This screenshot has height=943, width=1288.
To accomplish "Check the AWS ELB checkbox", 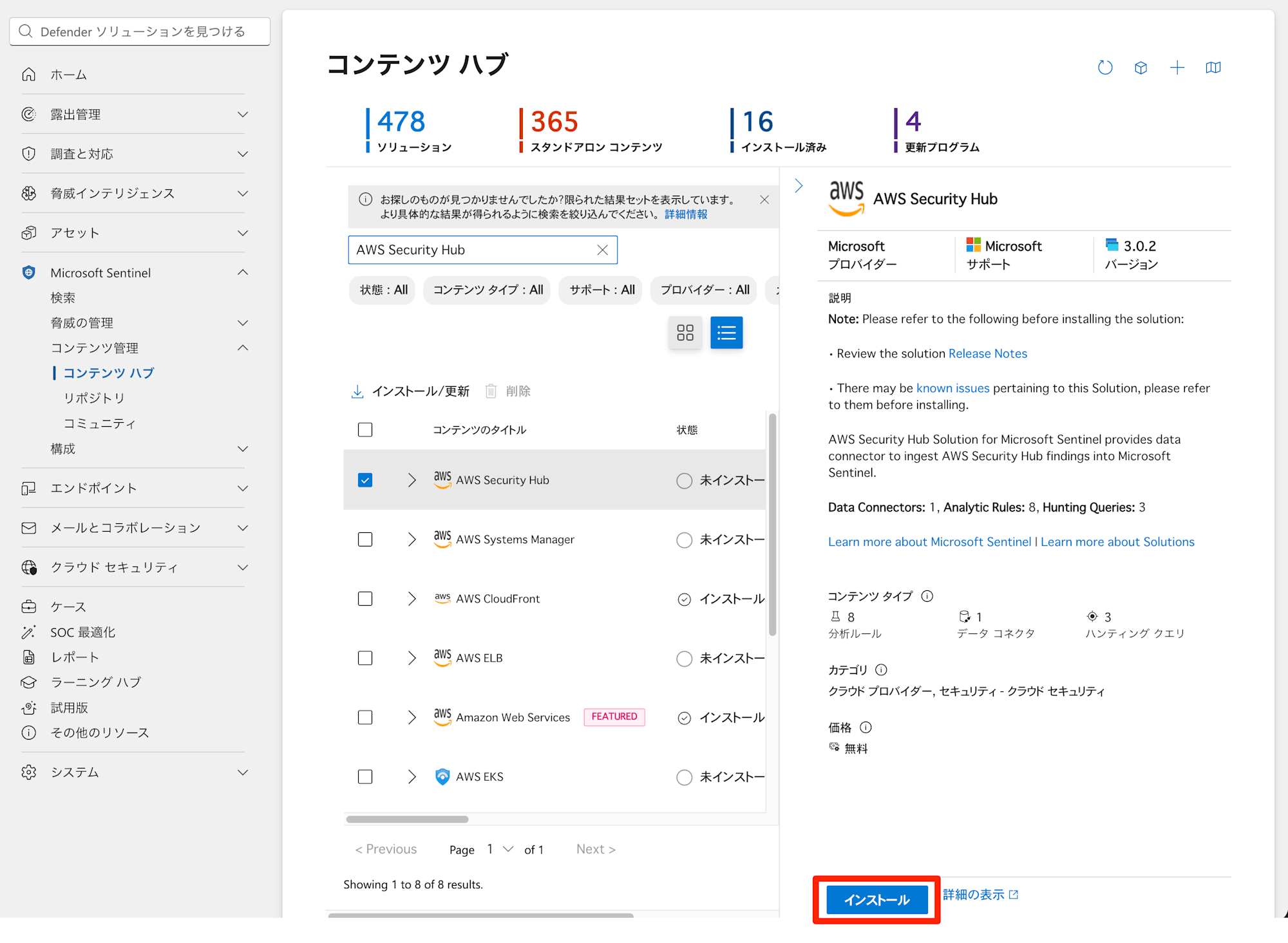I will (x=365, y=658).
